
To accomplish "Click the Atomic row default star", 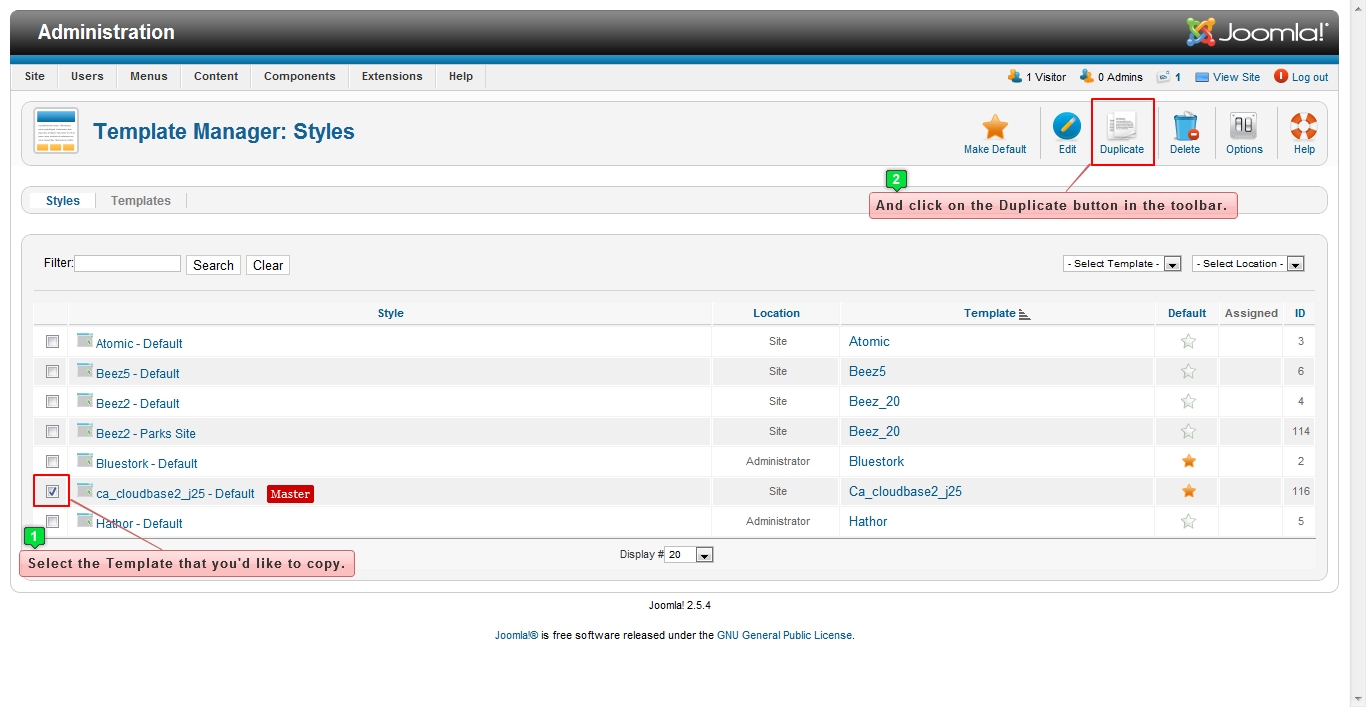I will tap(1188, 341).
